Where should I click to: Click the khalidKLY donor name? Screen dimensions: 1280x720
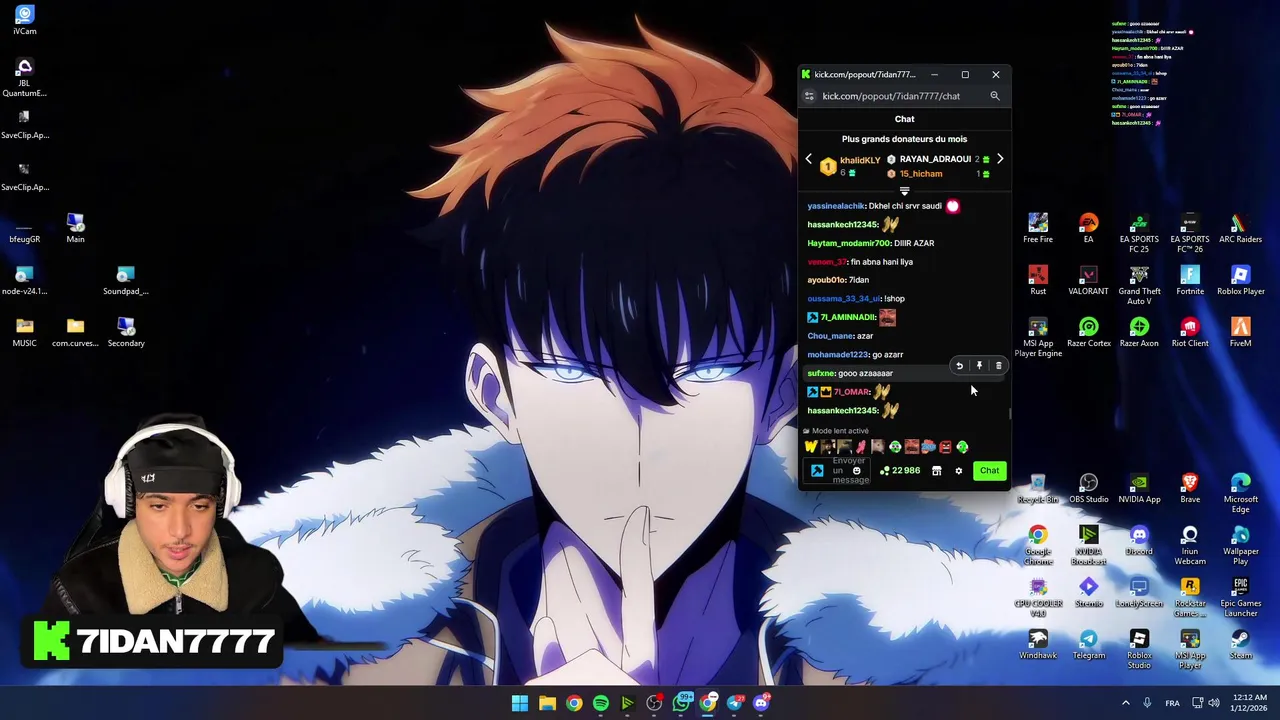click(860, 160)
